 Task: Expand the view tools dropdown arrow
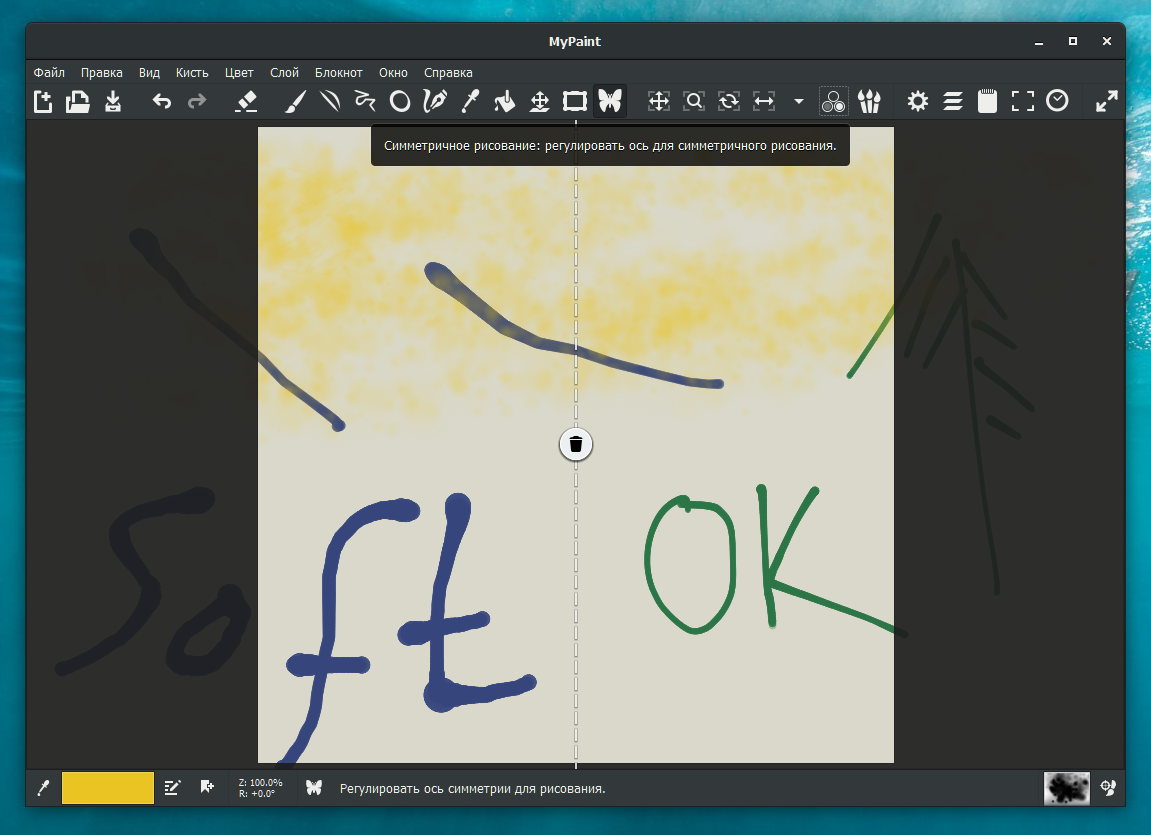tap(799, 101)
